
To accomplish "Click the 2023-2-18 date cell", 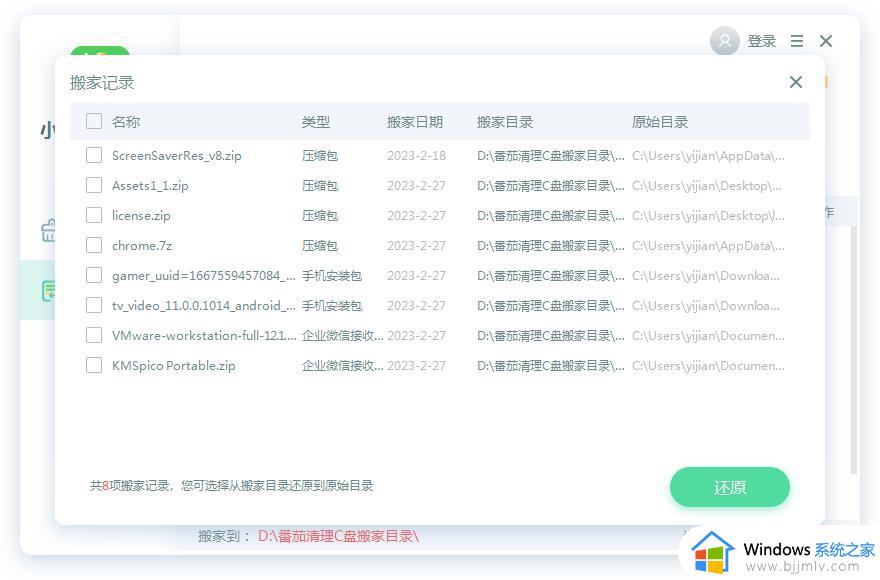I will click(x=416, y=156).
